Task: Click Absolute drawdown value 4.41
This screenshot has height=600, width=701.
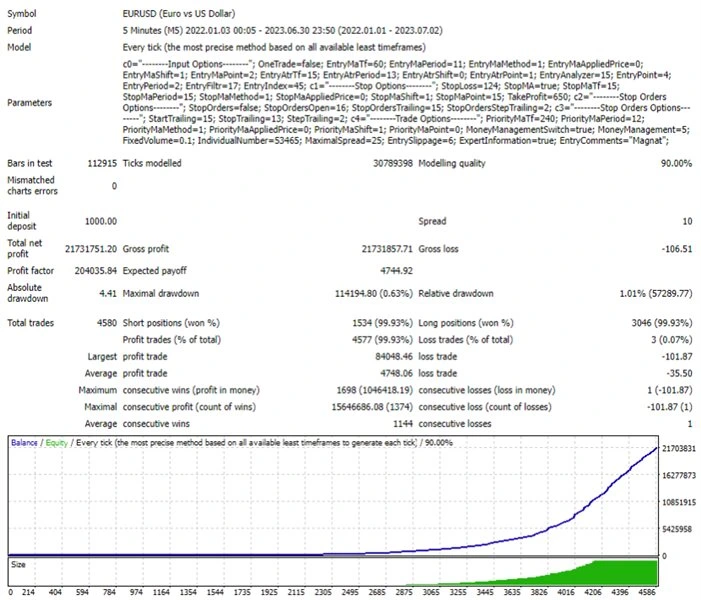Action: click(108, 294)
